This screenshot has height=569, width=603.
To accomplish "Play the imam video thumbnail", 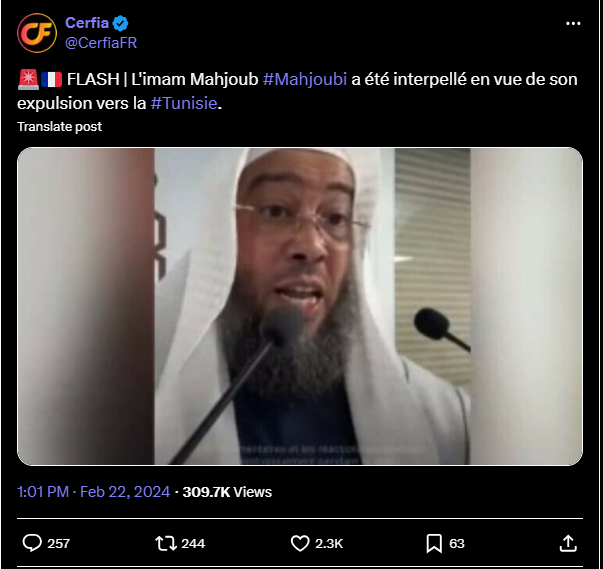I will pyautogui.click(x=300, y=306).
